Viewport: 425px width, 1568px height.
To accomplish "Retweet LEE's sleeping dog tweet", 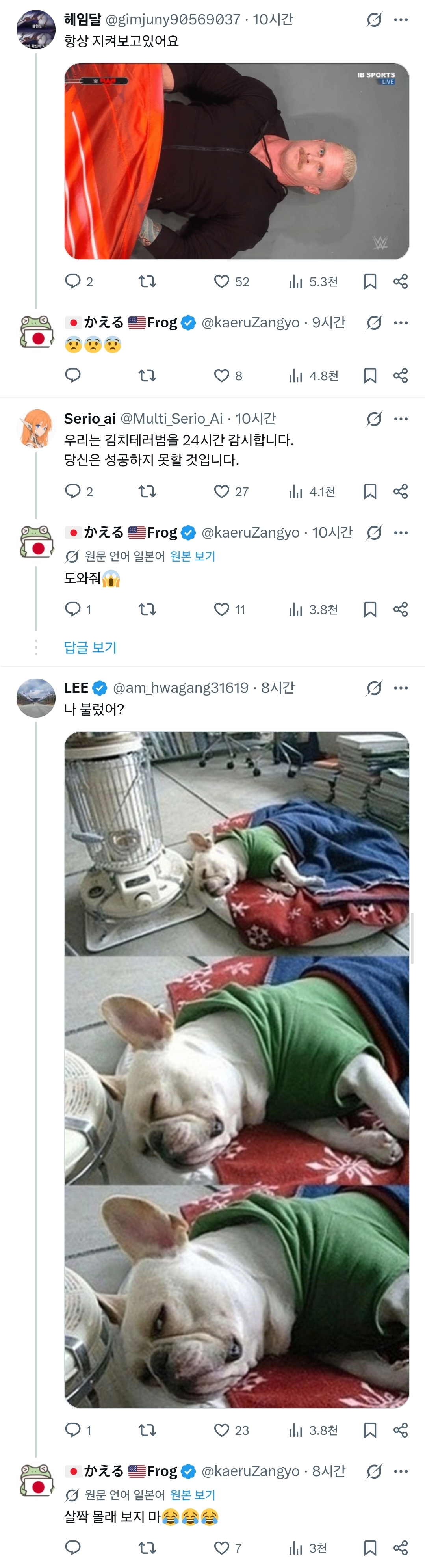I will click(147, 1430).
